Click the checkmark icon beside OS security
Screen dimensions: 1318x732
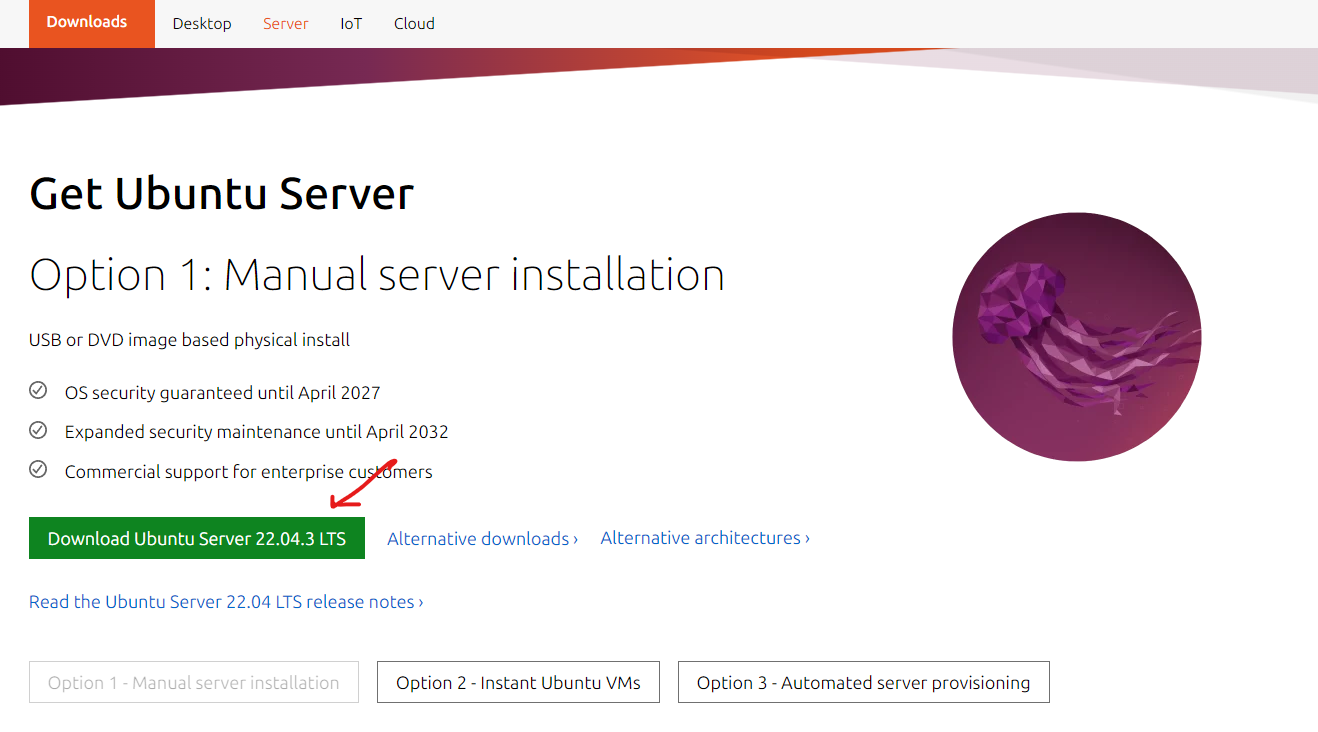click(x=38, y=391)
